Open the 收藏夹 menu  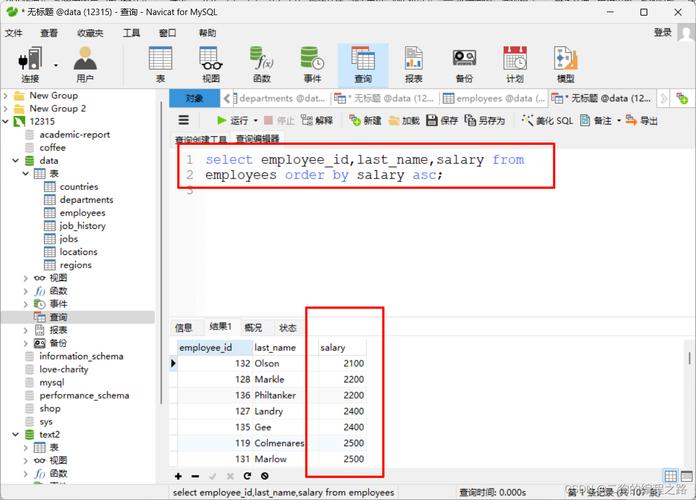point(90,33)
